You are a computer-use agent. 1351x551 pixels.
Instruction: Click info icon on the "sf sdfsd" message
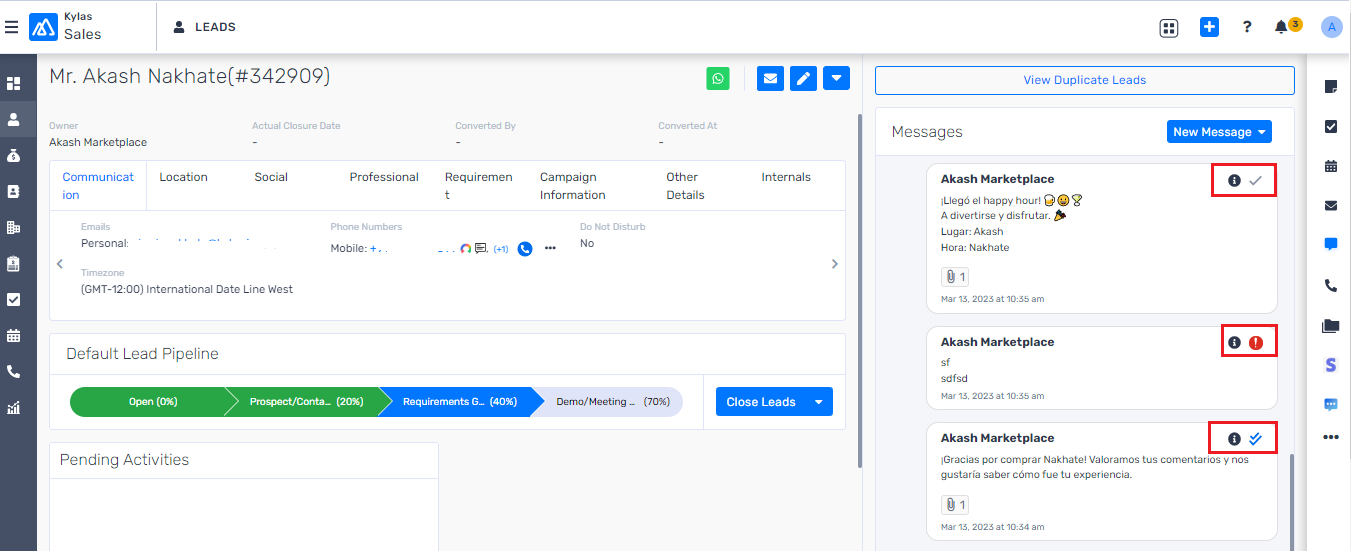click(x=1234, y=343)
